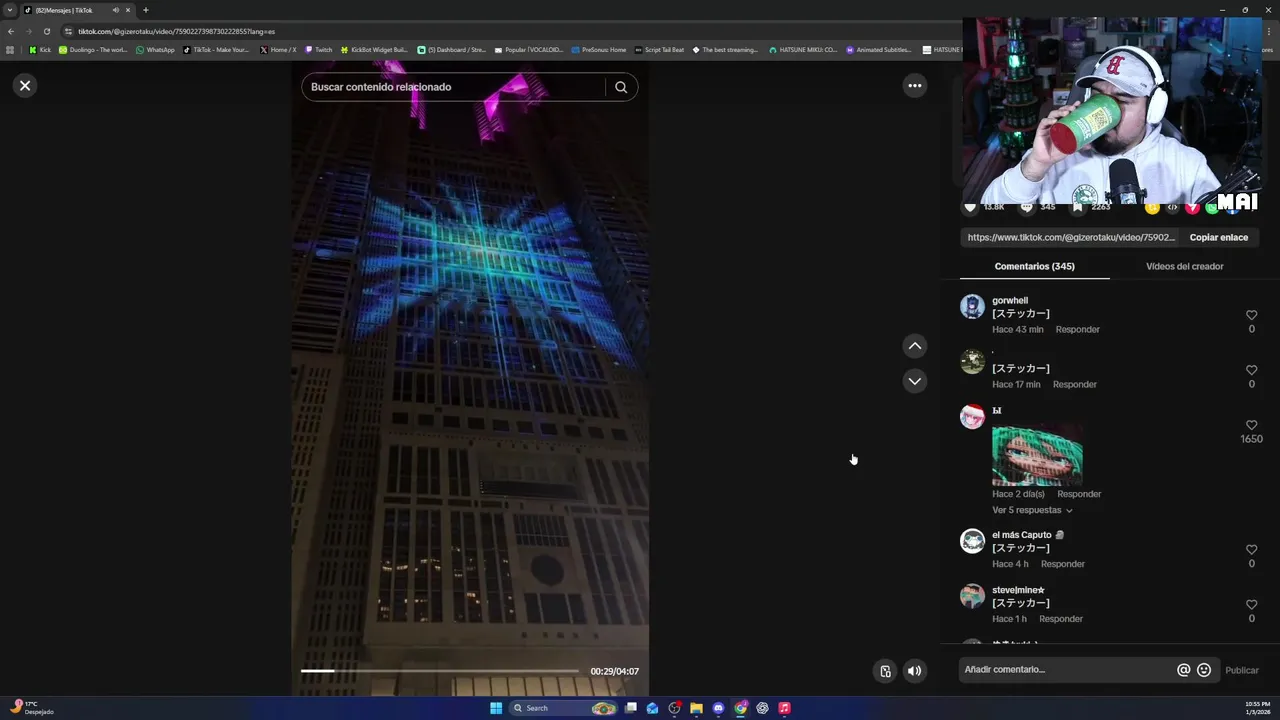The height and width of the screenshot is (720, 1280).
Task: Expand Ver 5 respuestas replies
Action: click(x=1032, y=510)
